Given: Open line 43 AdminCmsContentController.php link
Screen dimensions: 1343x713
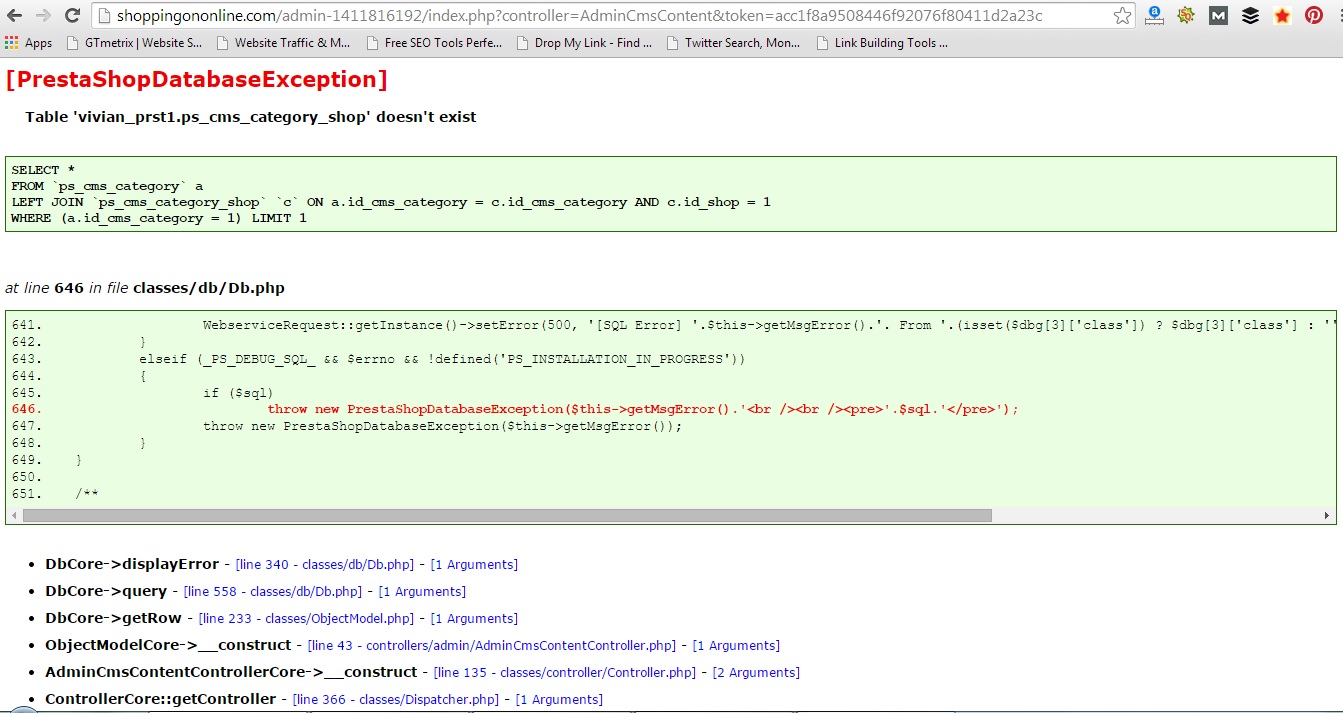Looking at the screenshot, I should (494, 646).
